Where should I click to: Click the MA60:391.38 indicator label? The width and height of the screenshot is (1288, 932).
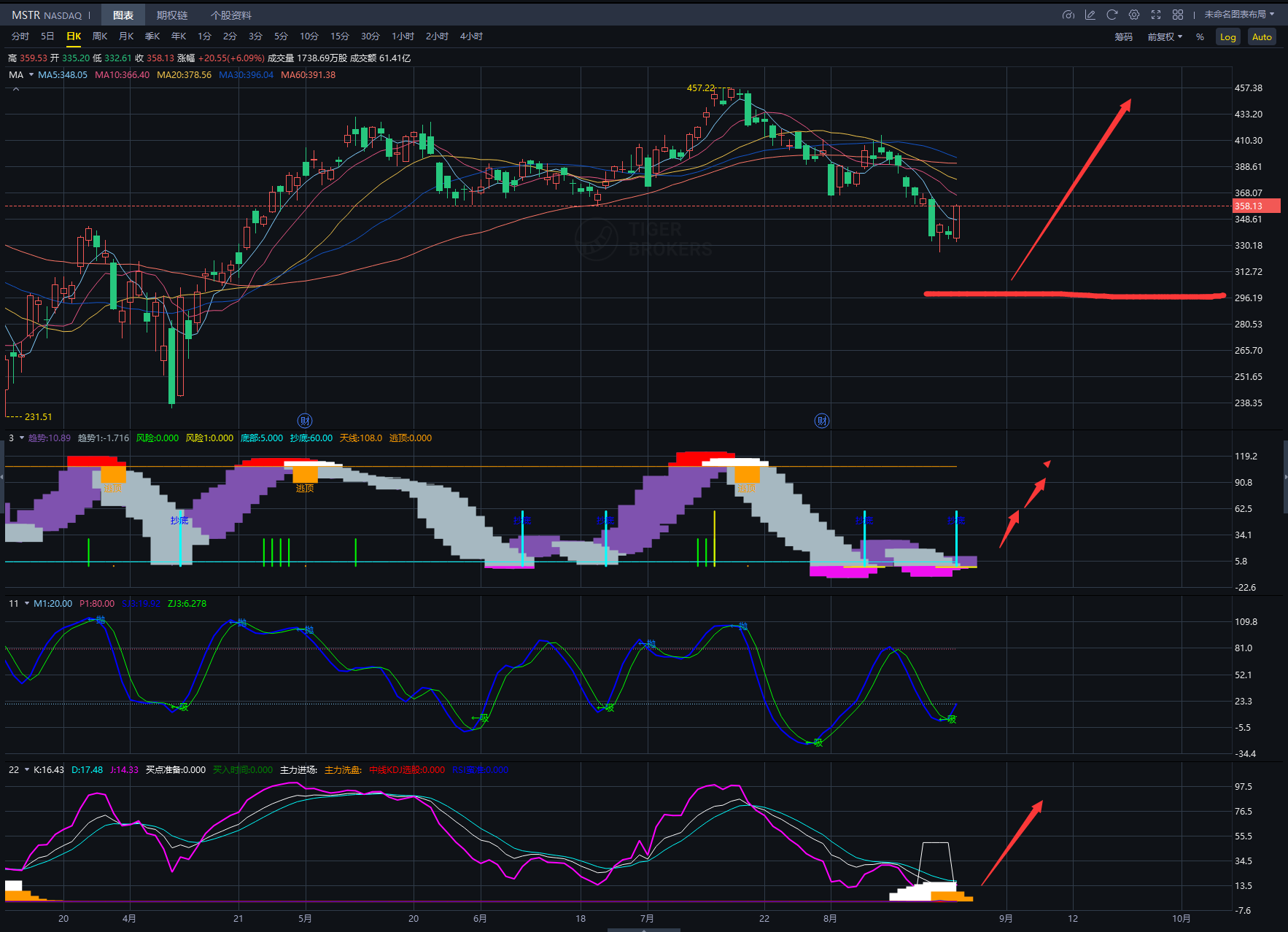click(308, 75)
